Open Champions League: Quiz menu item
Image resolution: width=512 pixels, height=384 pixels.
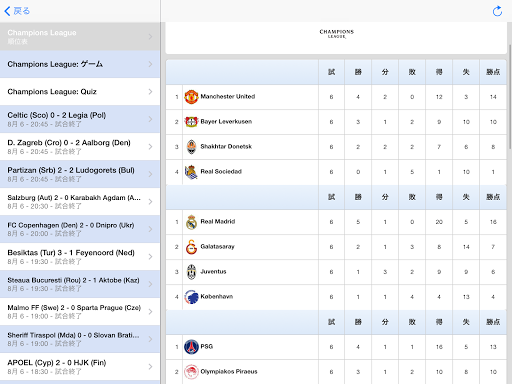coord(80,92)
